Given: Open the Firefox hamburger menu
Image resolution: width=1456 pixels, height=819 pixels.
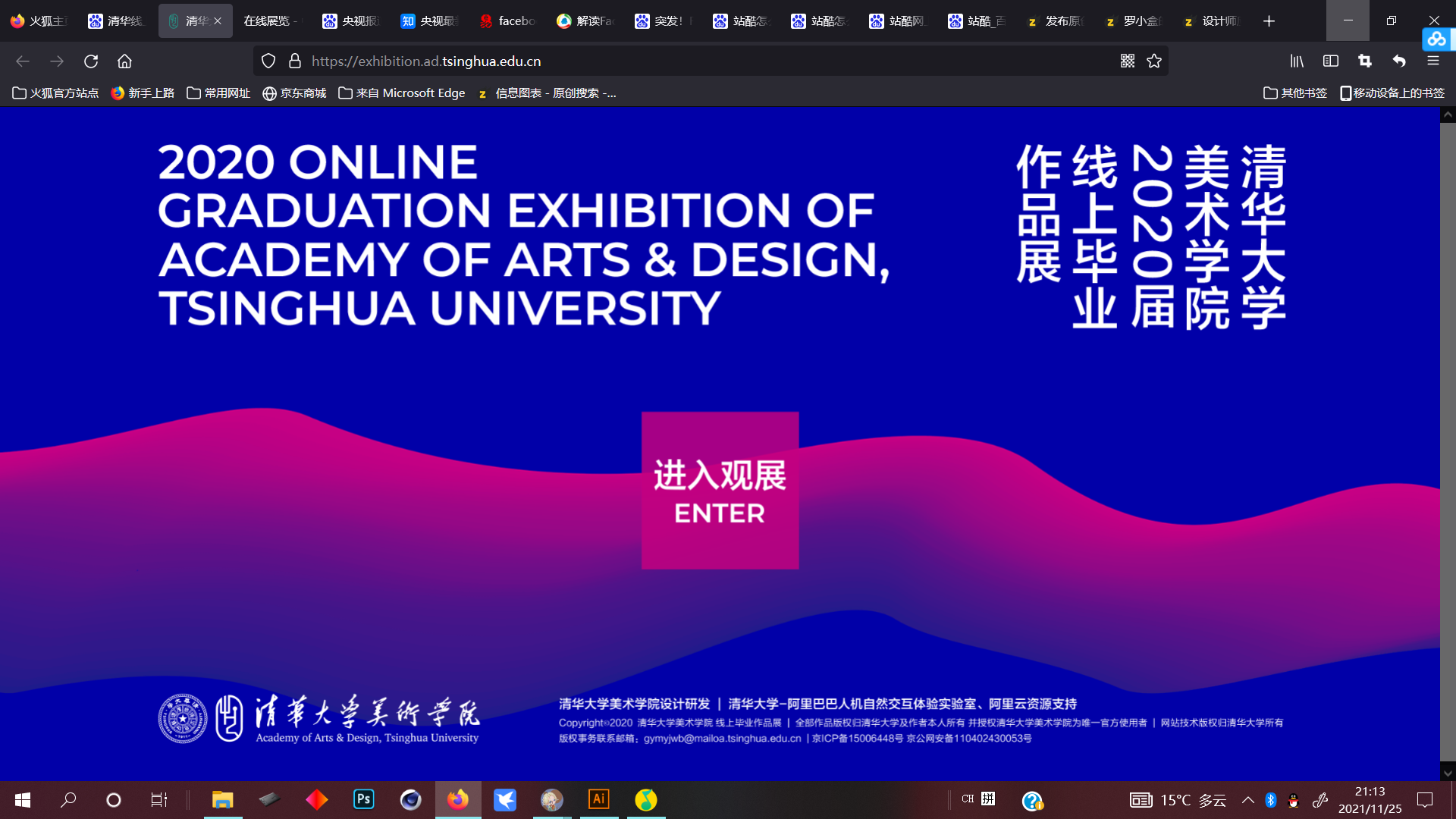Looking at the screenshot, I should point(1433,61).
